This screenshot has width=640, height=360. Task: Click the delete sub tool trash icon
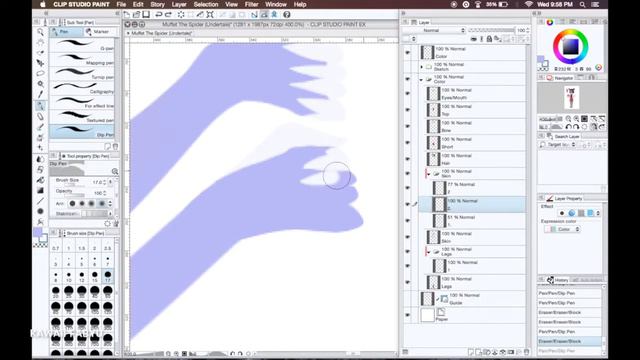point(116,146)
